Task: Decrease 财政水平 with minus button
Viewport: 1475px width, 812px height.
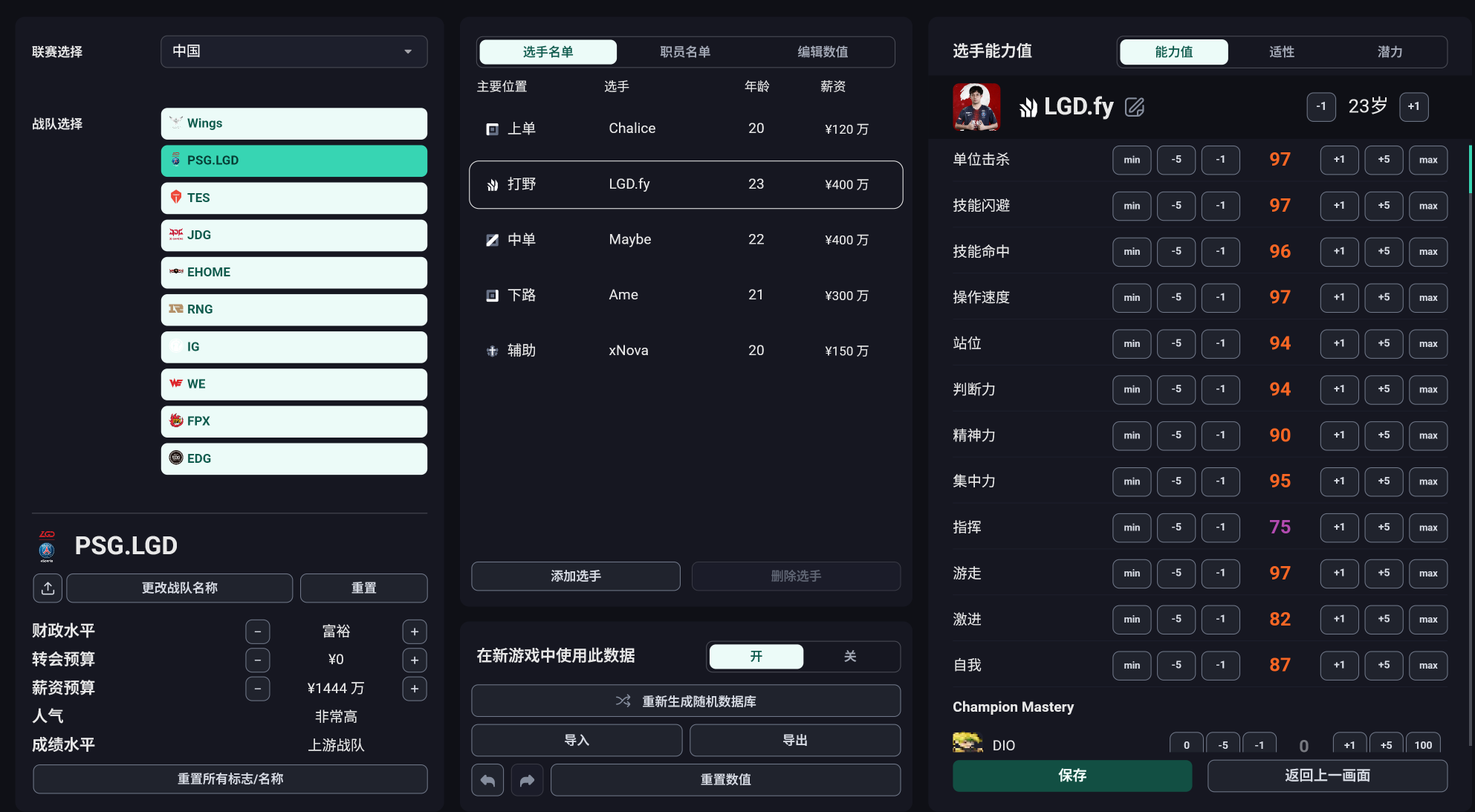Action: click(x=258, y=631)
